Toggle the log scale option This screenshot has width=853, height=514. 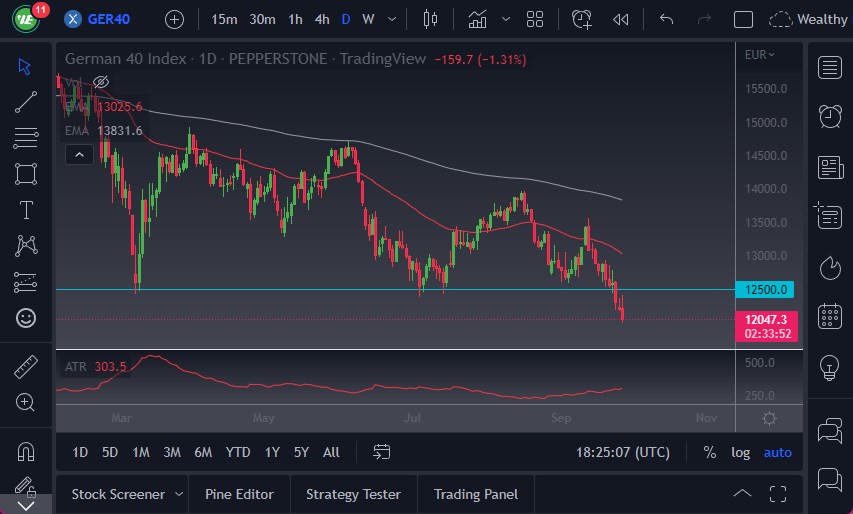(740, 452)
